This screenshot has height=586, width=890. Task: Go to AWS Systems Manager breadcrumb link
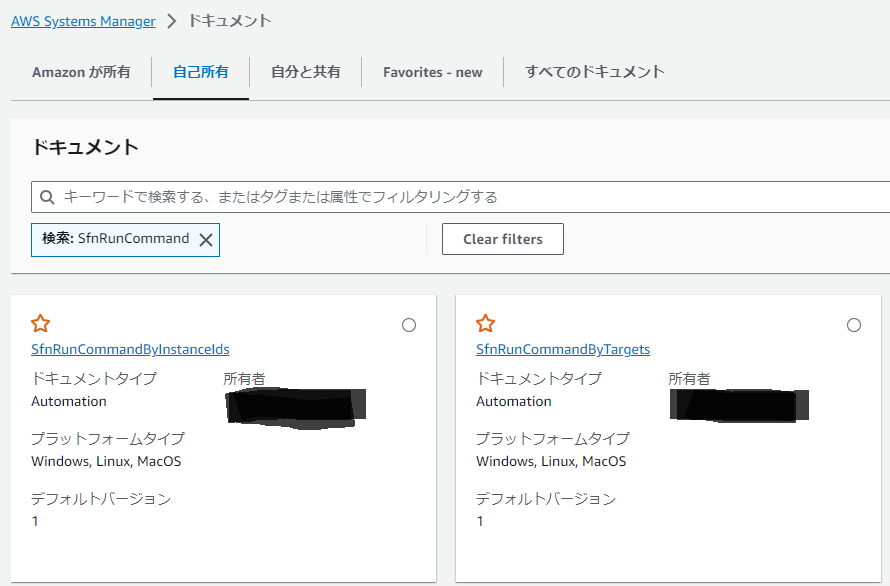click(83, 21)
